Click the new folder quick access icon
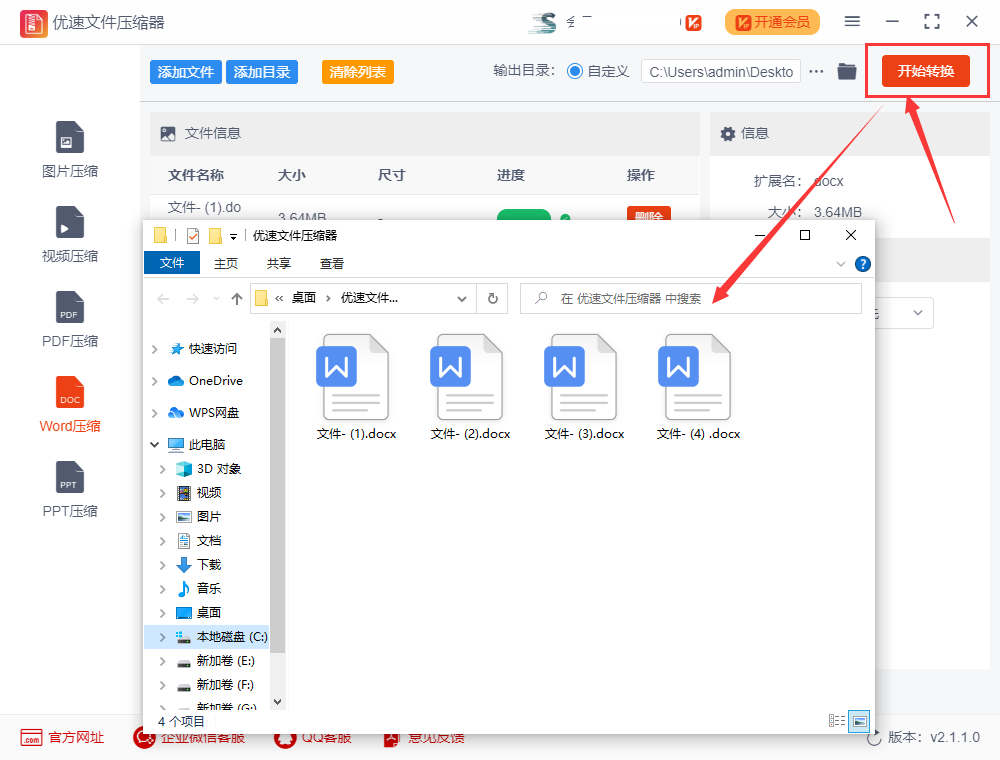The height and width of the screenshot is (760, 1000). pos(216,236)
